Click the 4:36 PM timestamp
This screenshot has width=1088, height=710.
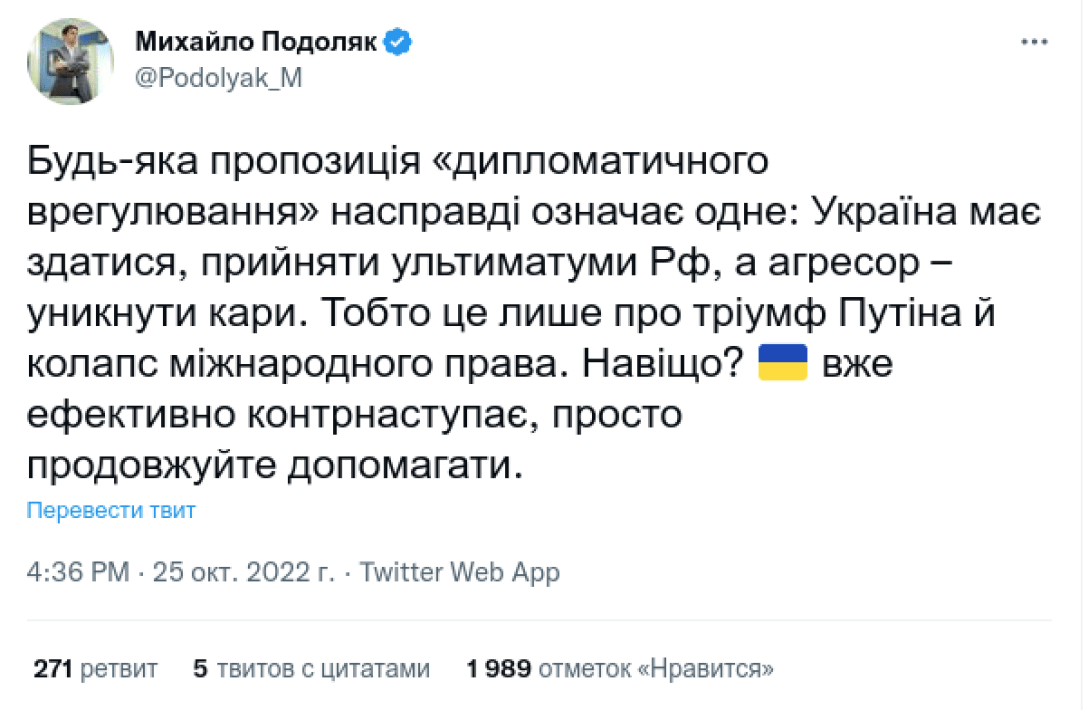pos(78,572)
